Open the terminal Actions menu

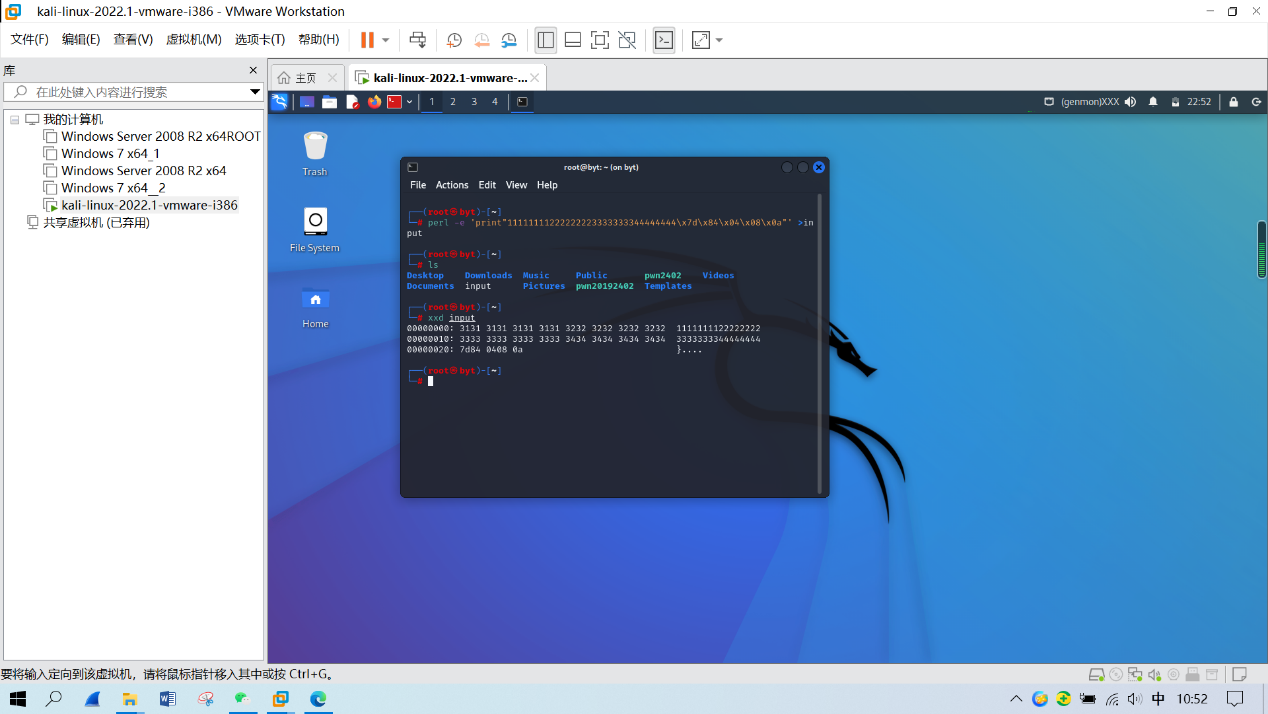452,185
